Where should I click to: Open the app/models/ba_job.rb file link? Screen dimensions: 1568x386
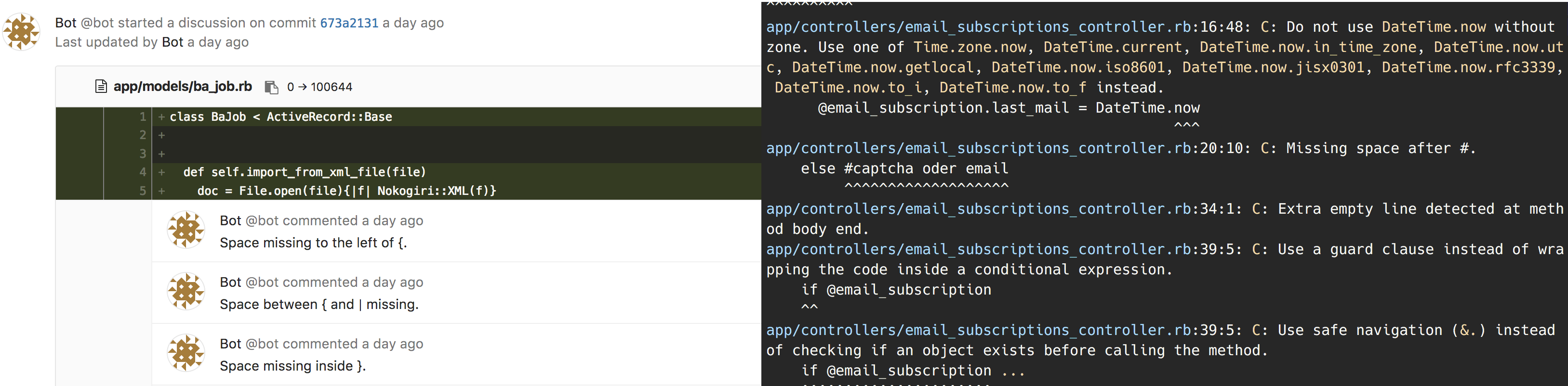(x=183, y=87)
